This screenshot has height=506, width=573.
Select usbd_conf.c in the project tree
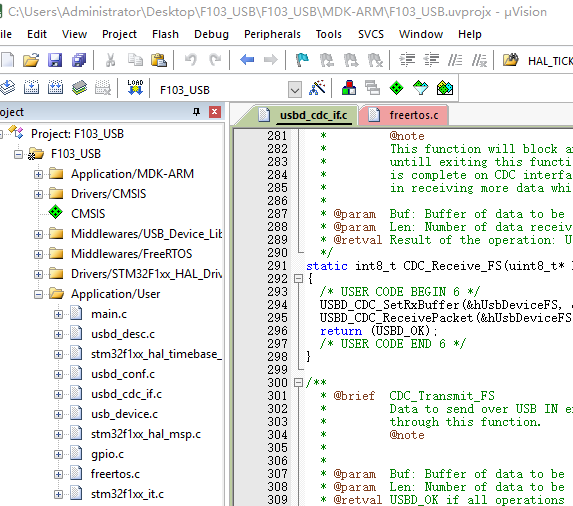click(x=123, y=374)
